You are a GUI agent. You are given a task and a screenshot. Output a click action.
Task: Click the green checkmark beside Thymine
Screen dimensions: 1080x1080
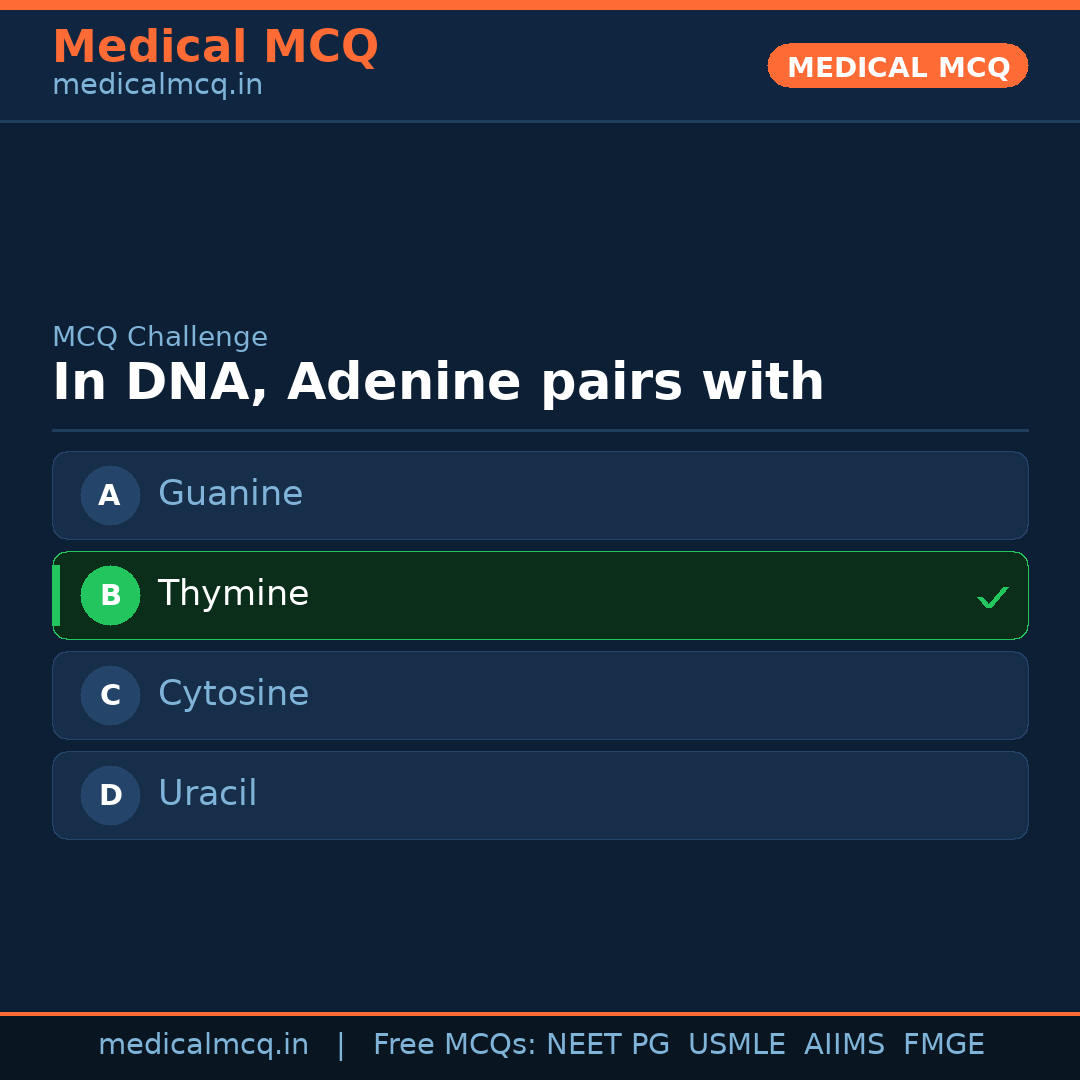point(992,597)
